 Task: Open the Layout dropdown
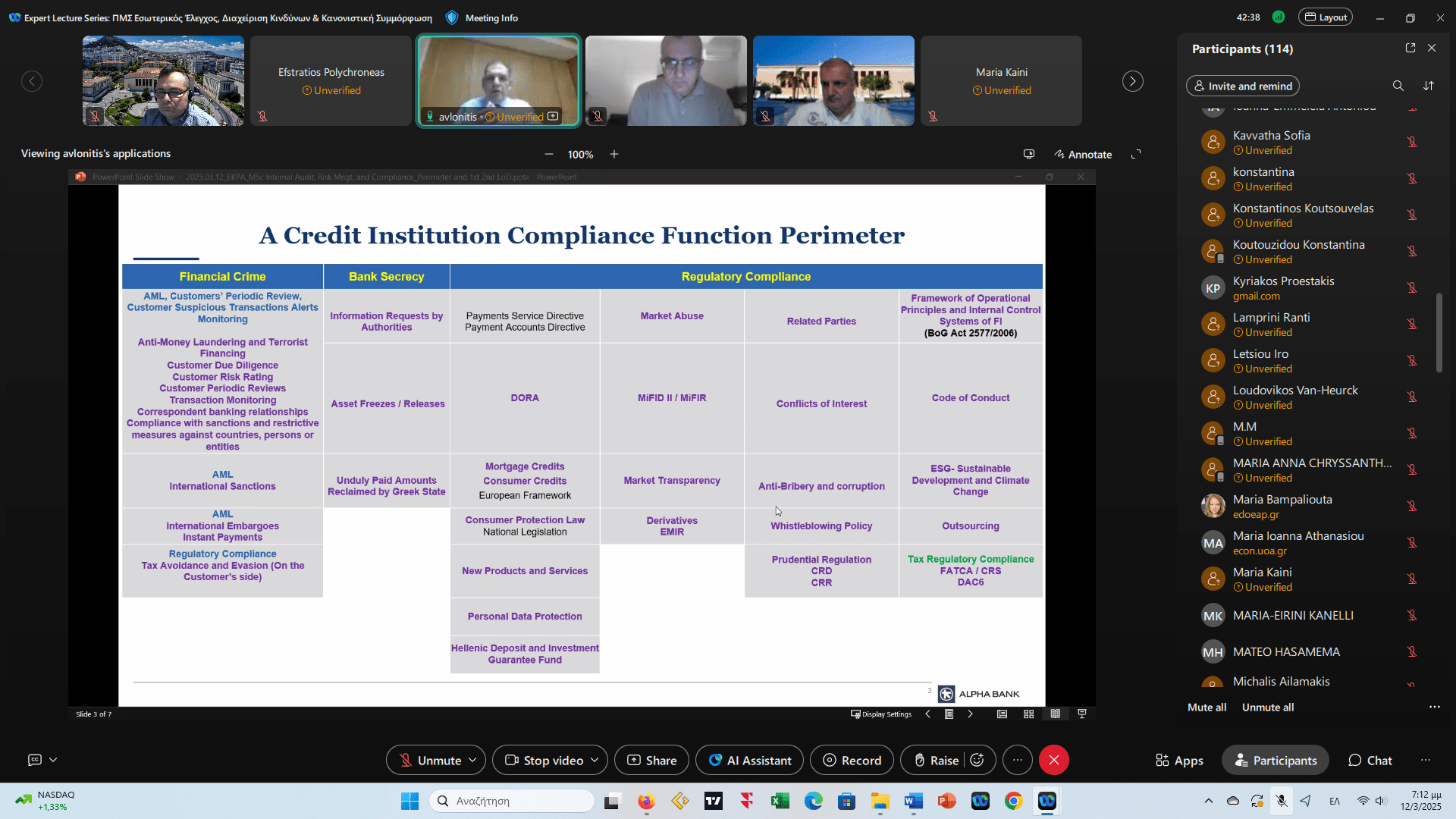point(1325,17)
